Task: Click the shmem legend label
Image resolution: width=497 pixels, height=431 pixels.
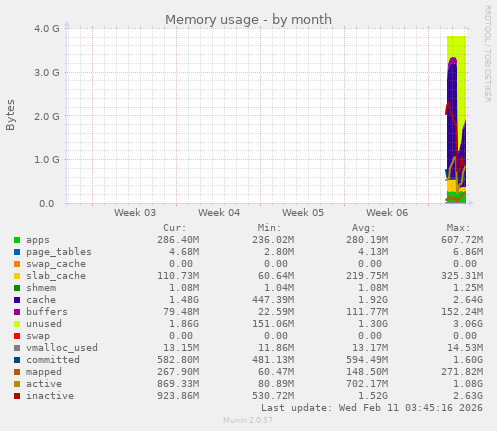Action: [41, 288]
